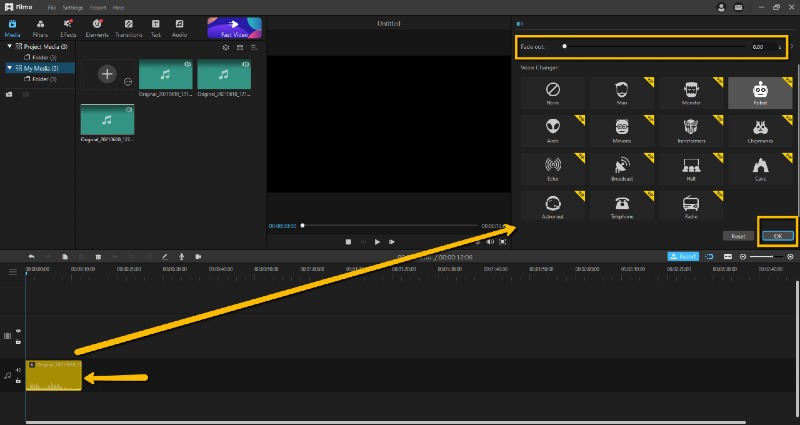800x425 pixels.
Task: Choose the Transformers voice effect
Action: pos(689,131)
